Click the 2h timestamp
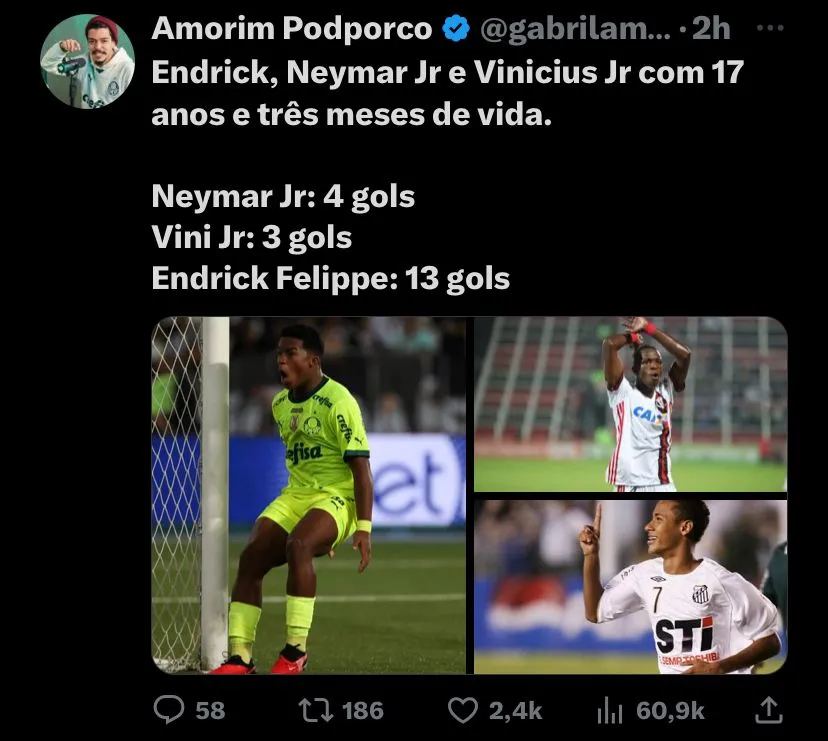This screenshot has height=741, width=828. click(711, 29)
